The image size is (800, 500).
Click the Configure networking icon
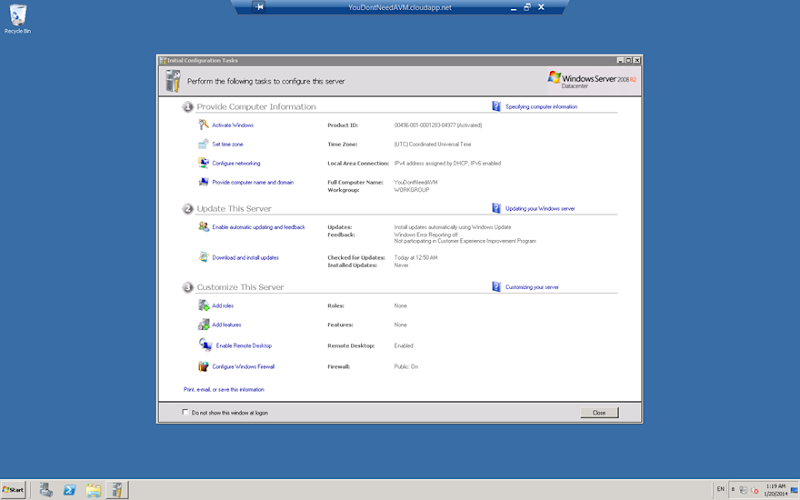point(204,163)
